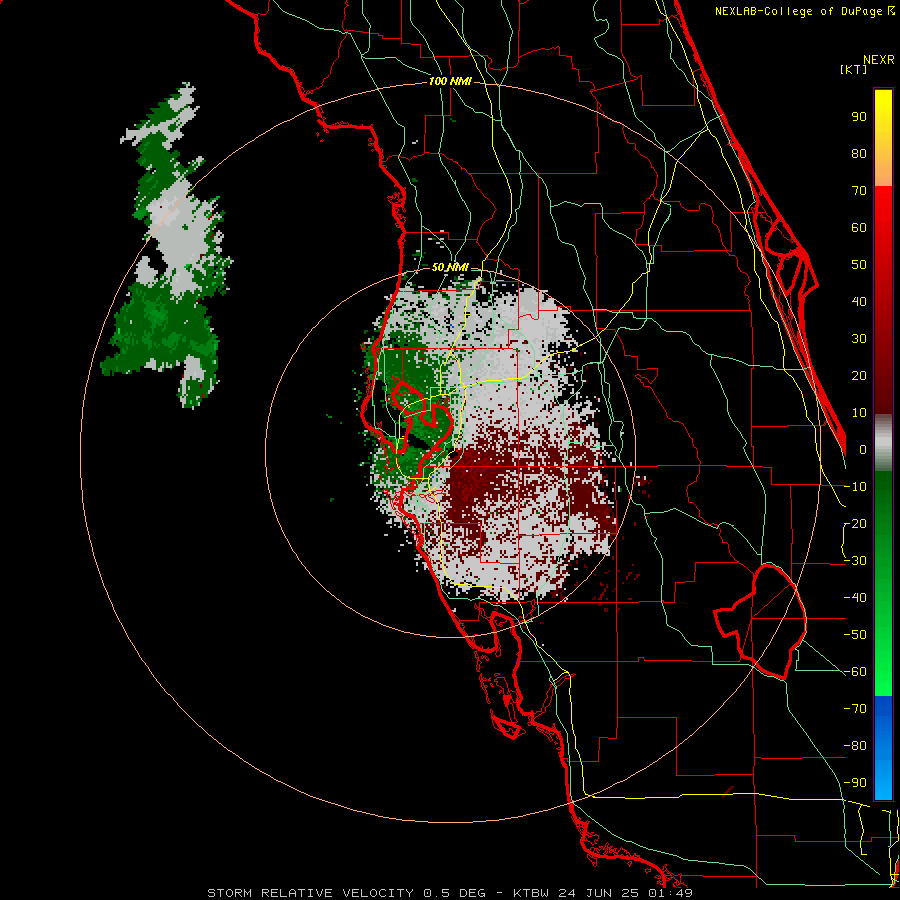Screen dimensions: 900x900
Task: Click the 50 NMI range ring label
Action: click(x=450, y=267)
